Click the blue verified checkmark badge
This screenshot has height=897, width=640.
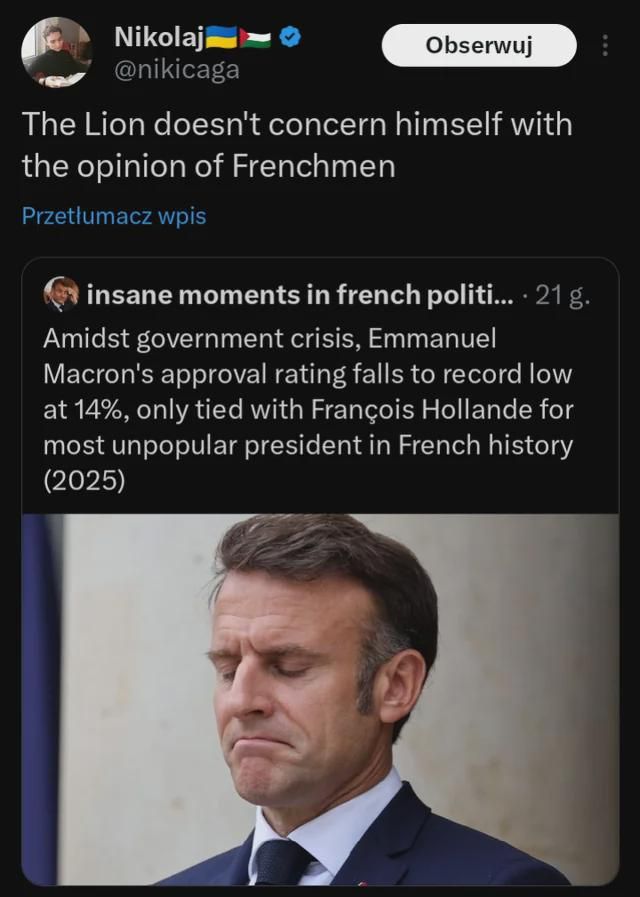[x=290, y=38]
